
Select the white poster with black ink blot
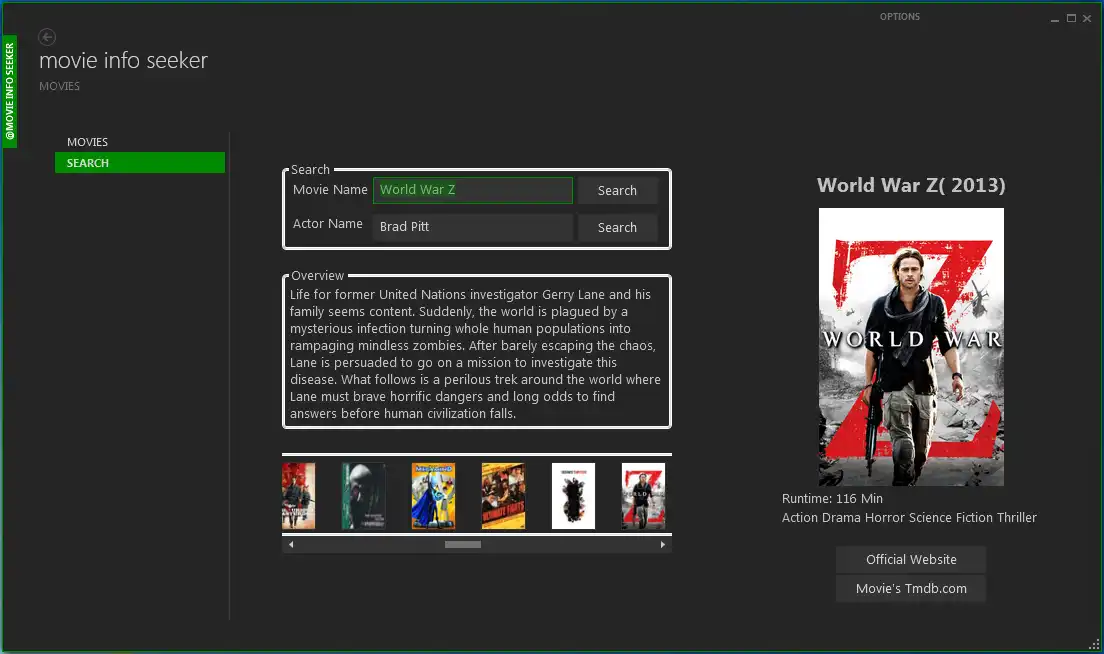[573, 496]
